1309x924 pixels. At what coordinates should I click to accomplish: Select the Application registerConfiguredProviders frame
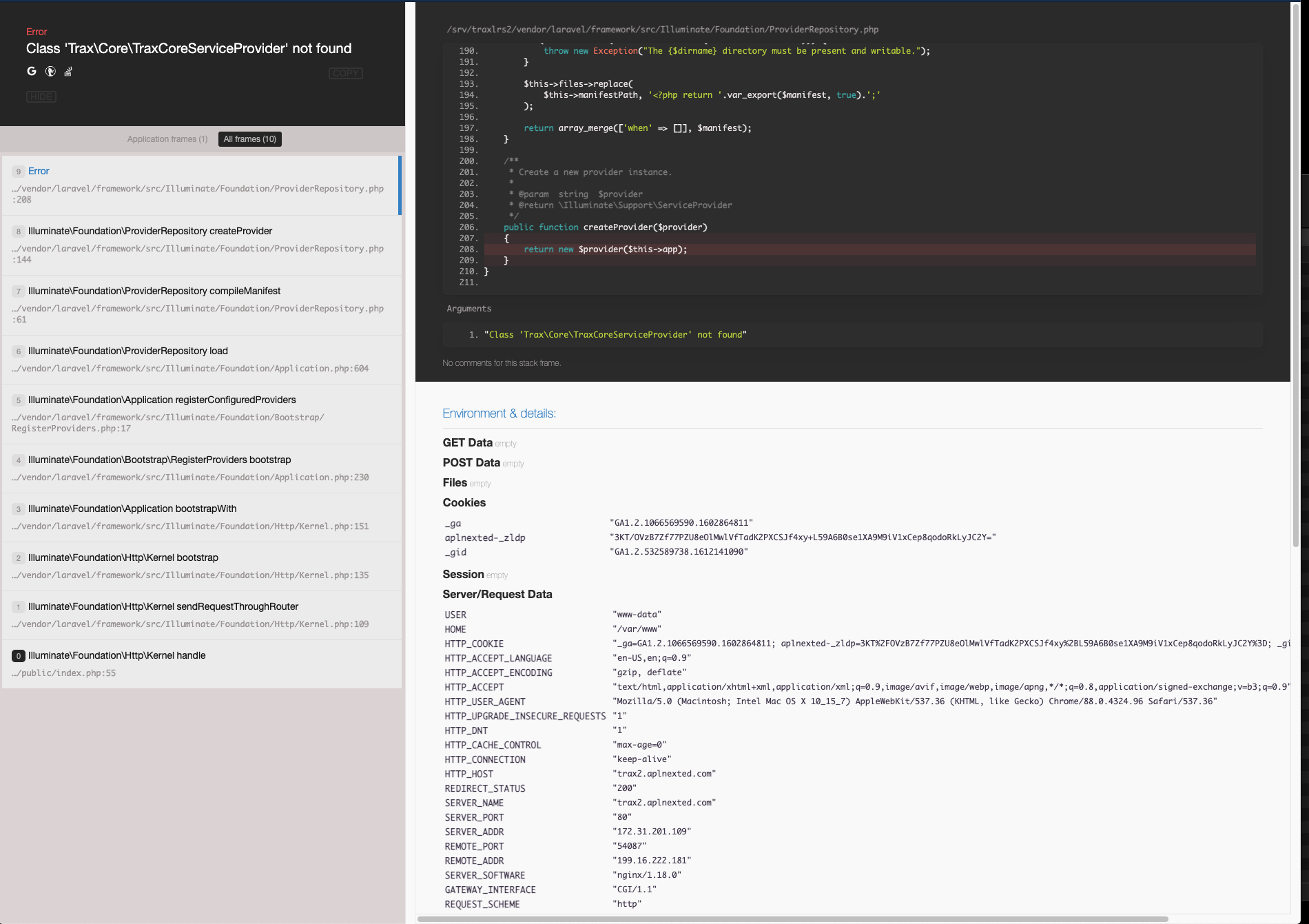[200, 413]
